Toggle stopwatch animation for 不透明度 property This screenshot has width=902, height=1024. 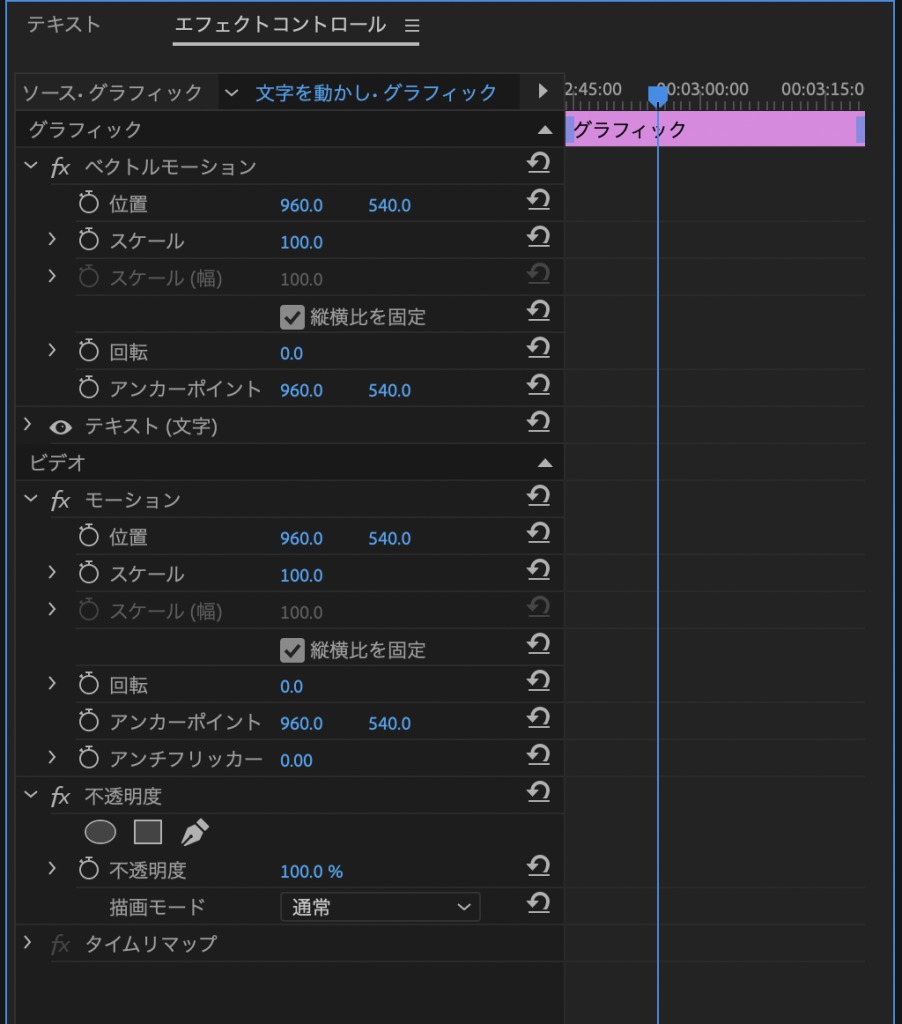click(89, 871)
